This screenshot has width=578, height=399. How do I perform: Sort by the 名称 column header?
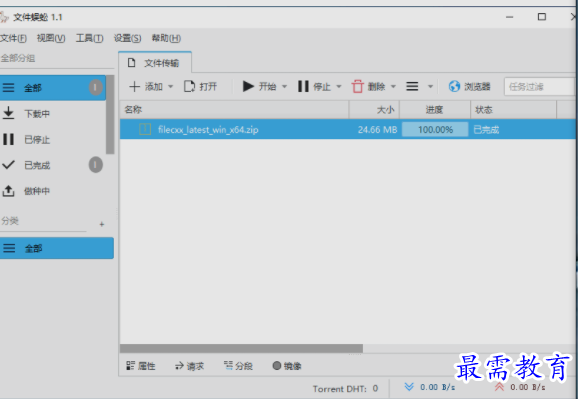(234, 110)
